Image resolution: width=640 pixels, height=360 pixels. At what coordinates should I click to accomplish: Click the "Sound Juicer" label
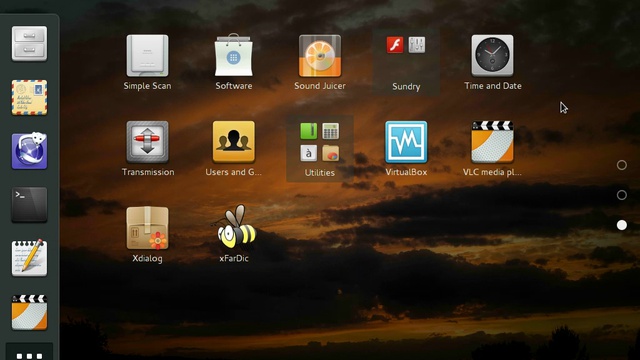point(320,86)
